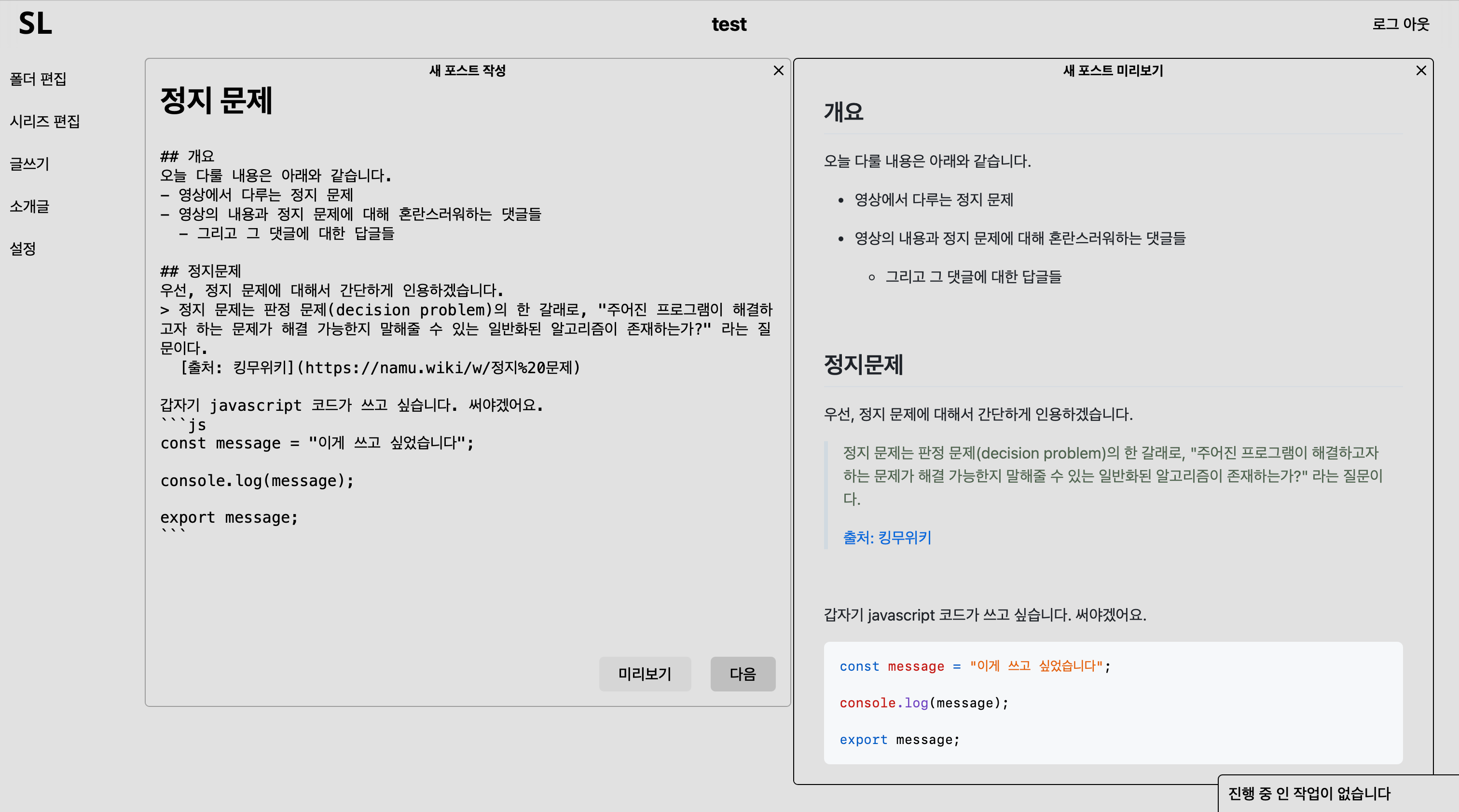Viewport: 1459px width, 812px height.
Task: Click the 새 포스트 미리보기 panel title
Action: point(1113,70)
